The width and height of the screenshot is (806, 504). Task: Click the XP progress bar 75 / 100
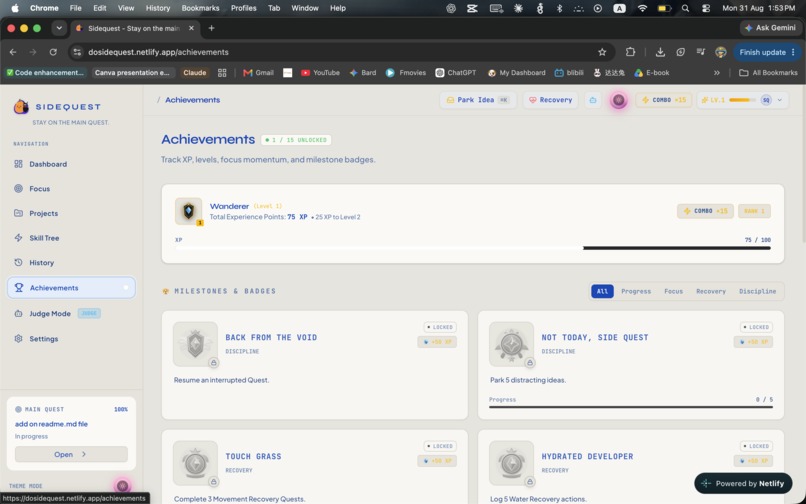pos(473,248)
